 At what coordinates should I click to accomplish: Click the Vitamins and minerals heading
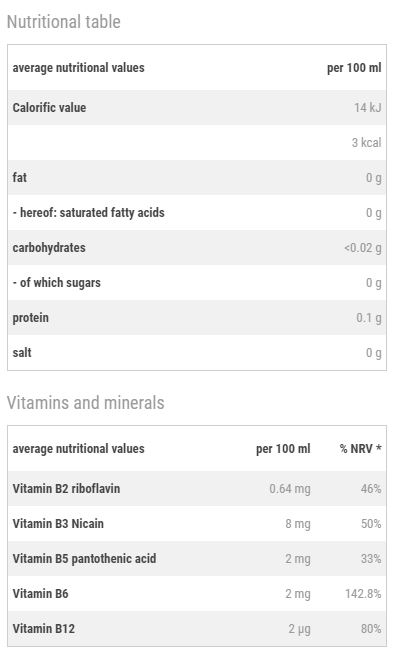[85, 403]
